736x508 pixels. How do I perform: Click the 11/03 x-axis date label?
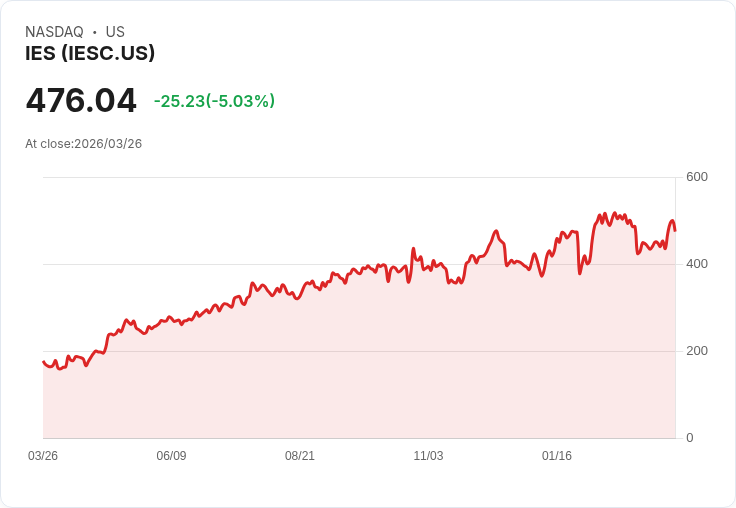pos(428,456)
